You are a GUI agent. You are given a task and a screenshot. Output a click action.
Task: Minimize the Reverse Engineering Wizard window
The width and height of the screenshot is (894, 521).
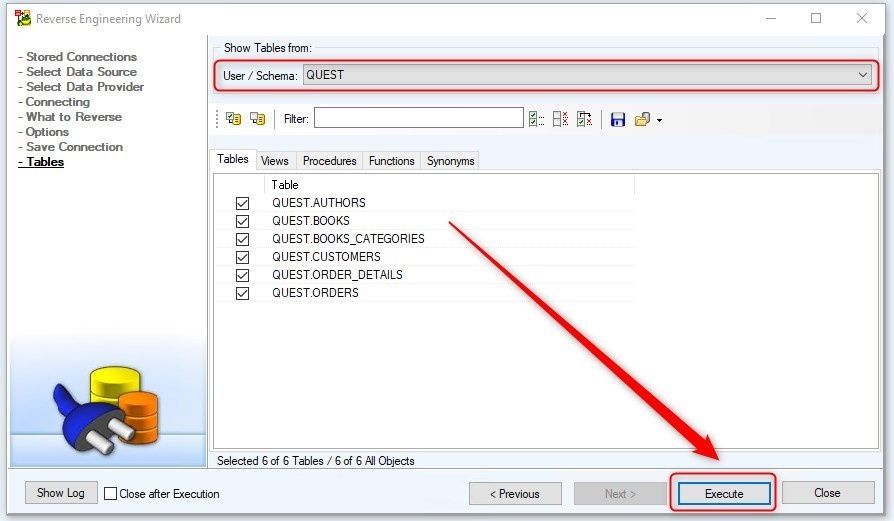click(x=771, y=18)
